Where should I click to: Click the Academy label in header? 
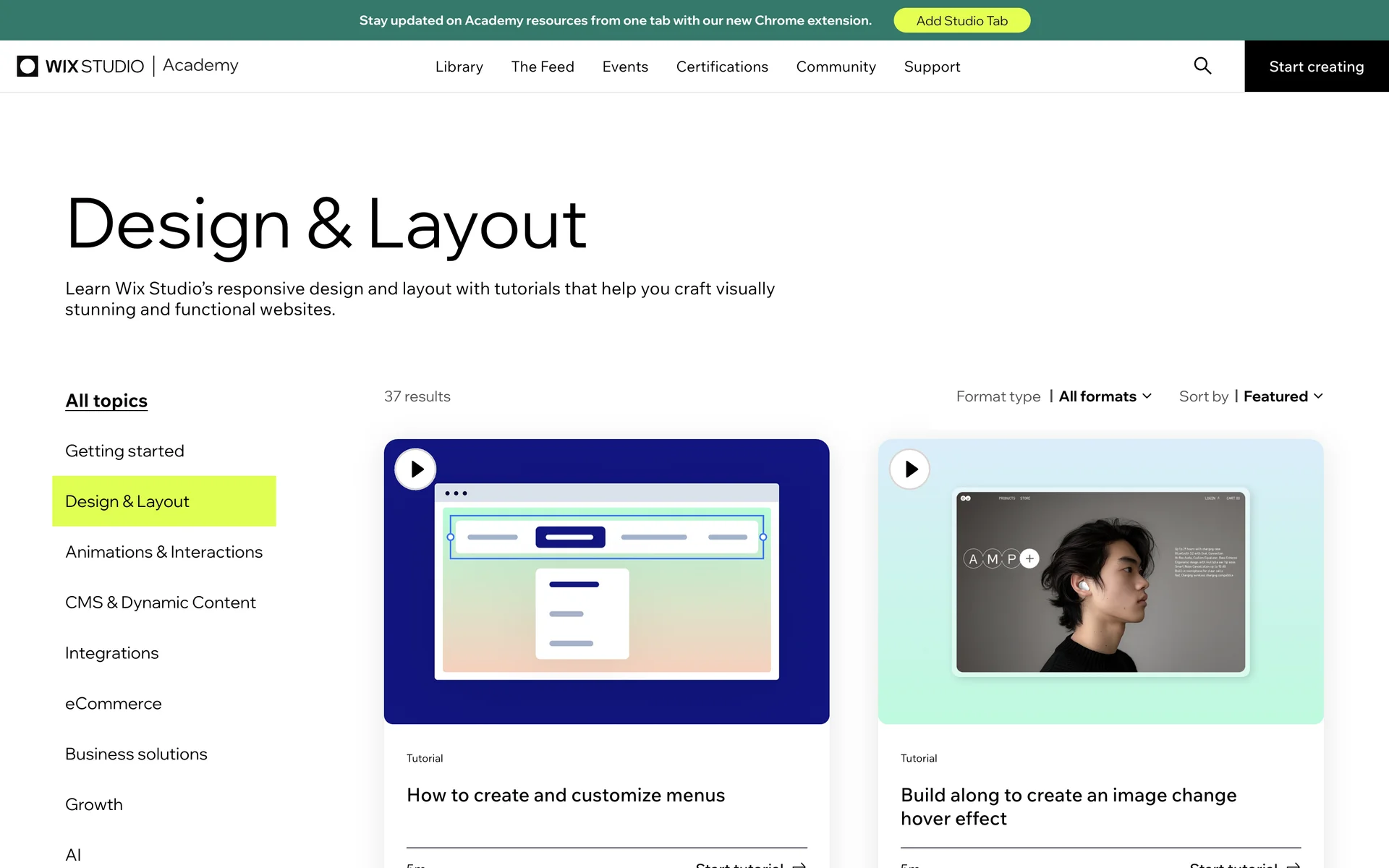(200, 65)
